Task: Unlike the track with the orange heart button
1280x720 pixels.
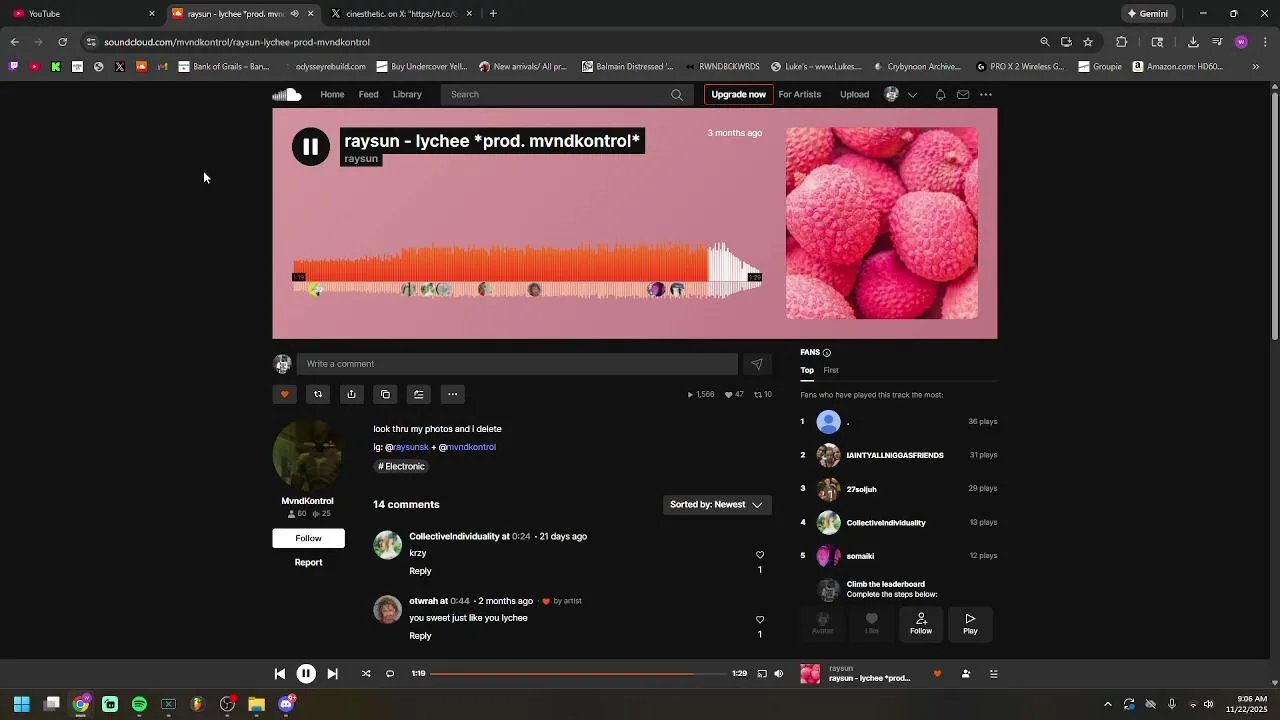Action: pyautogui.click(x=285, y=394)
